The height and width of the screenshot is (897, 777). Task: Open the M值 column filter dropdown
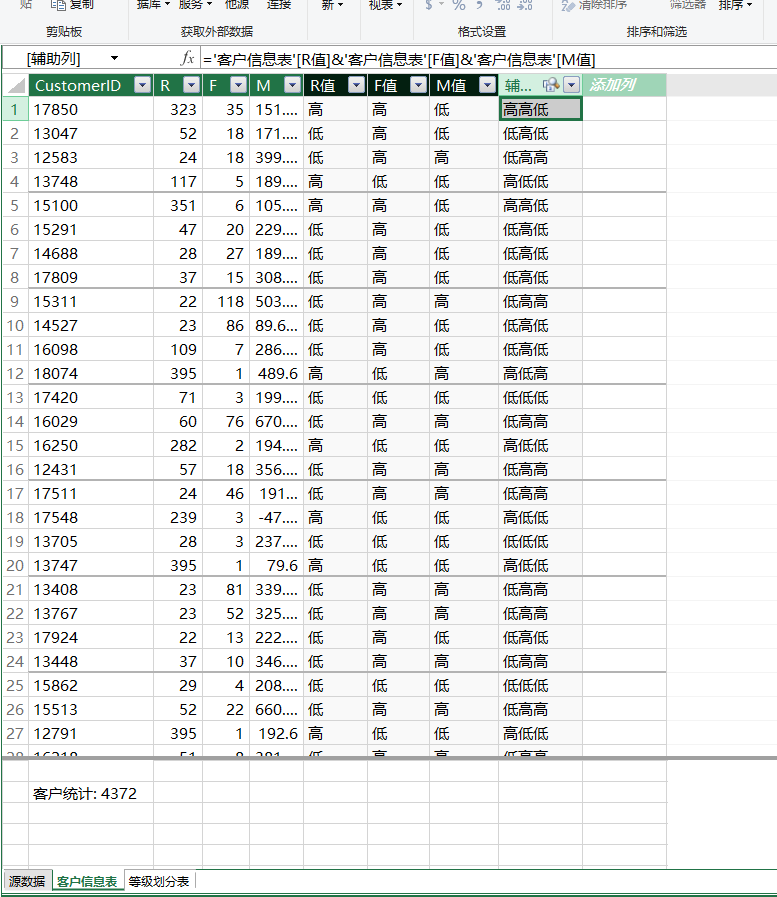click(x=487, y=85)
